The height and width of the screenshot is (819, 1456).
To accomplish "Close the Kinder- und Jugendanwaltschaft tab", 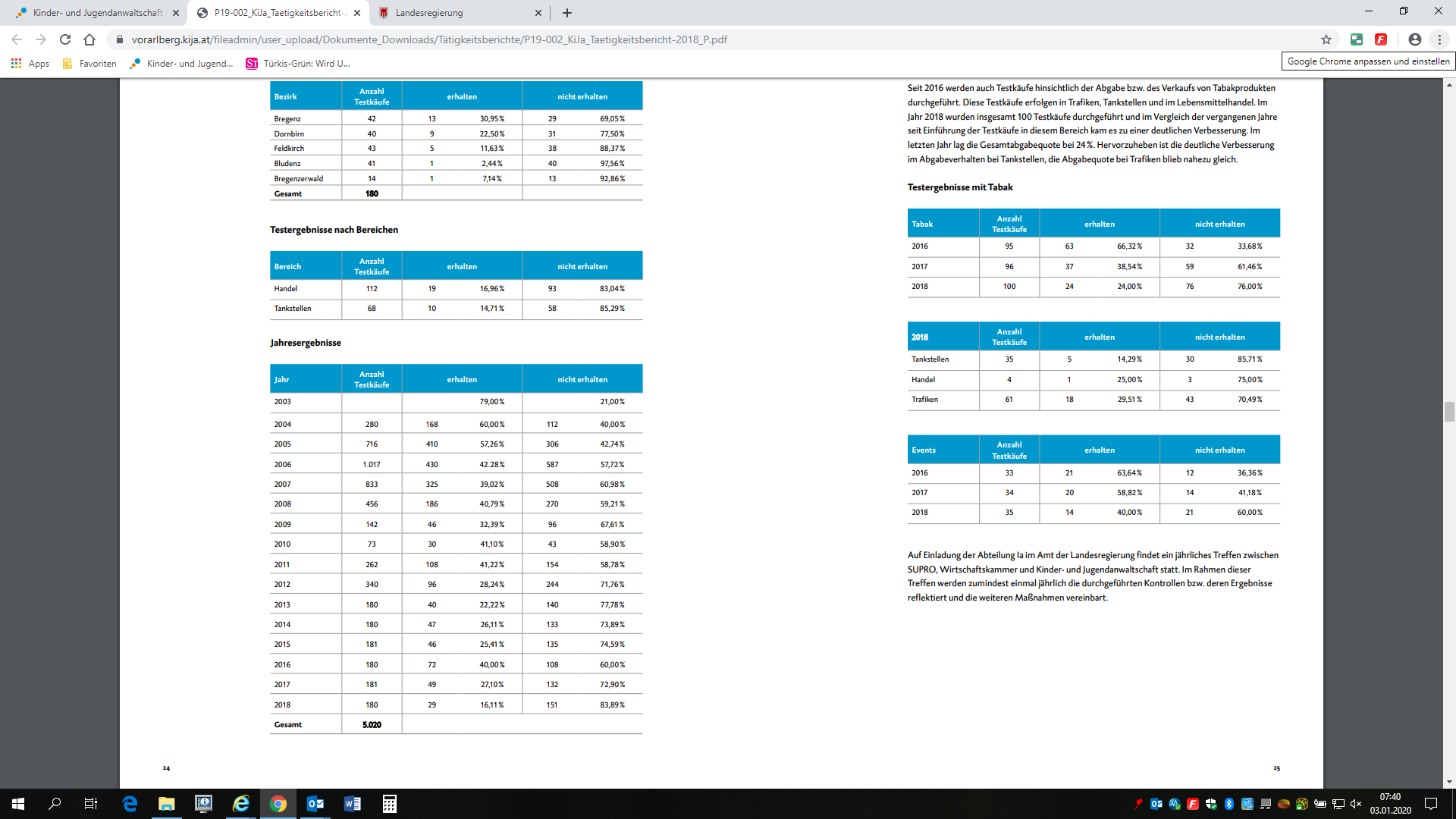I will coord(176,13).
